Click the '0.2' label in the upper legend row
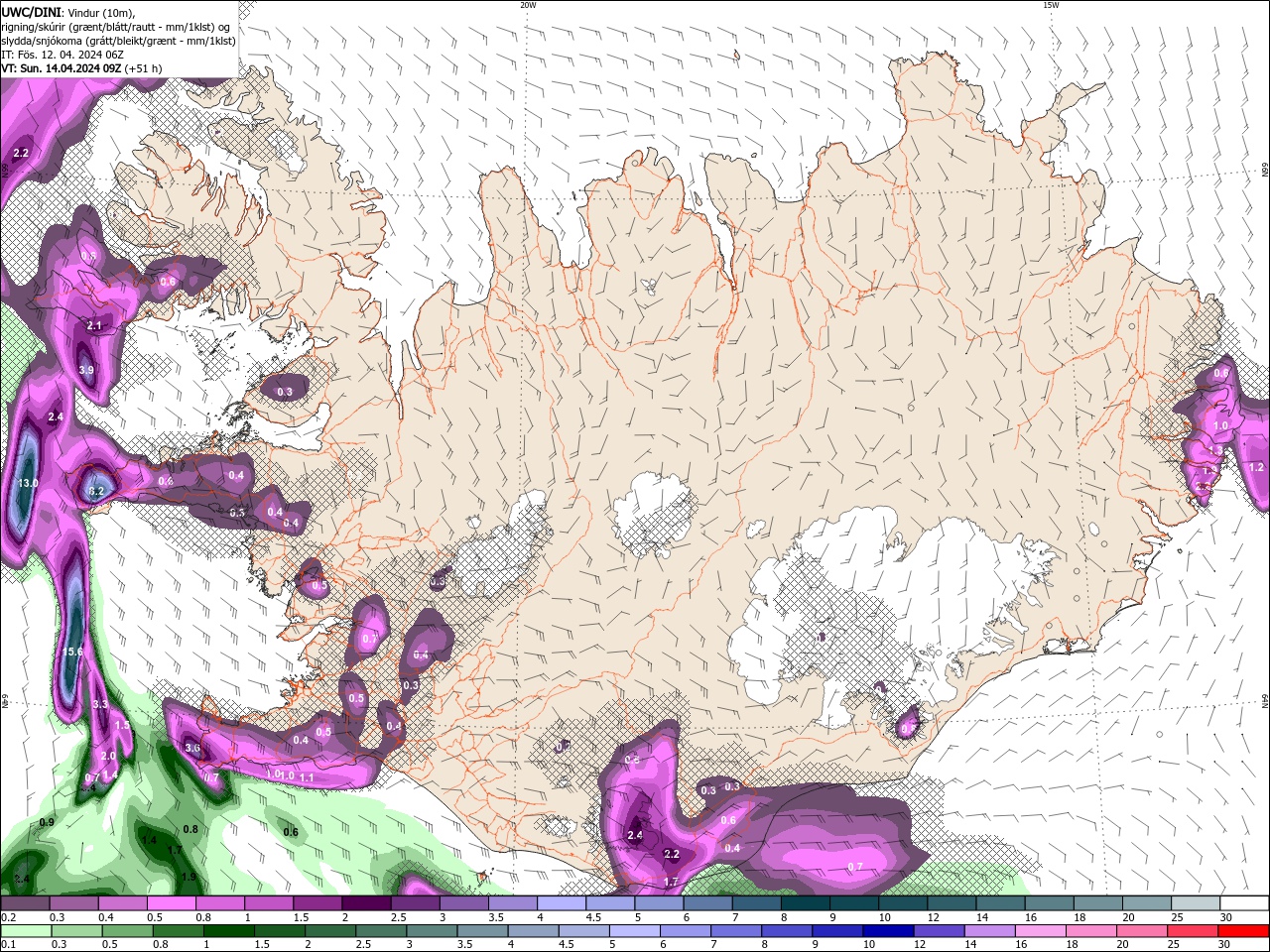The height and width of the screenshot is (952, 1270). pos(8,917)
